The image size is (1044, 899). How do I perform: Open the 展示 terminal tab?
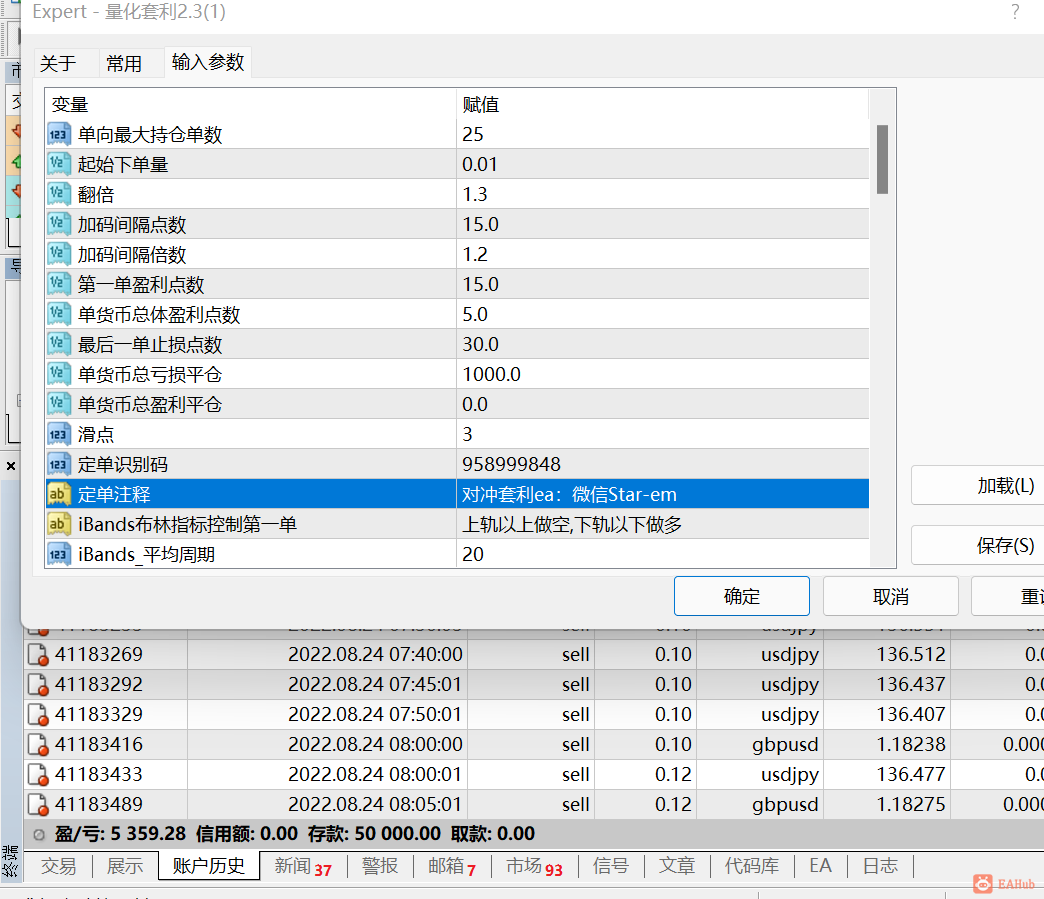click(125, 866)
